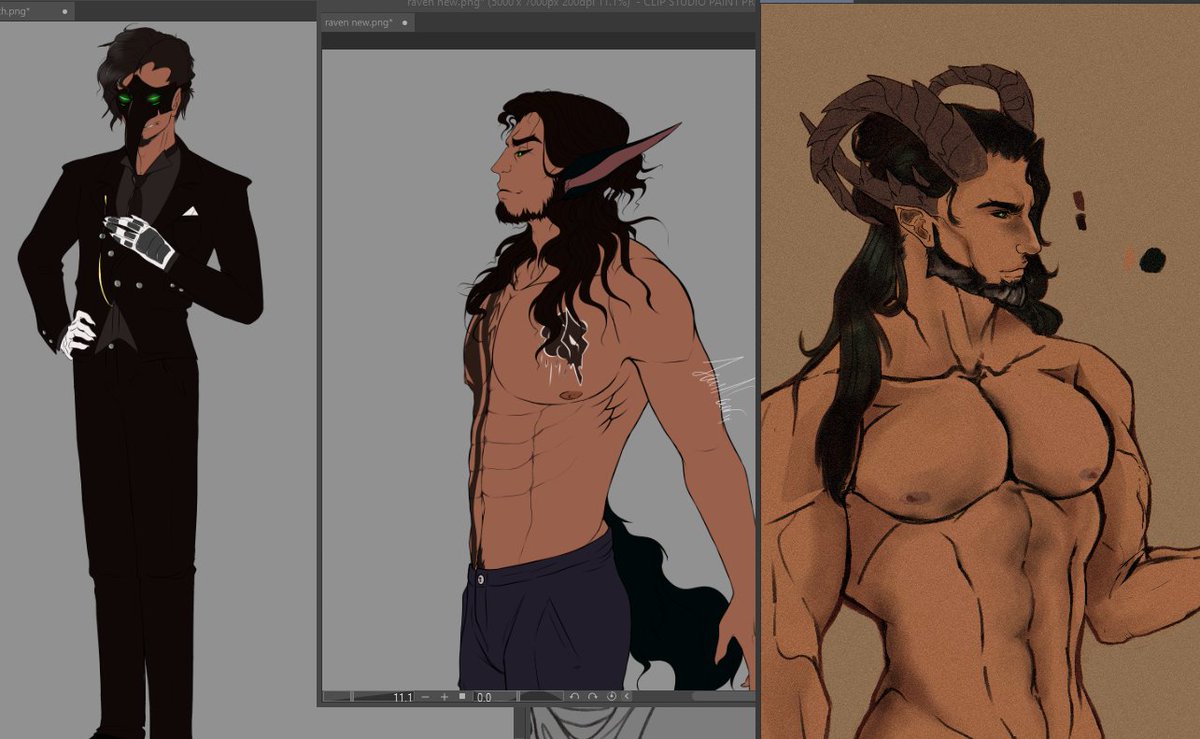This screenshot has width=1200, height=739.
Task: Rotate canvas right with clockwise arrow
Action: (x=592, y=696)
